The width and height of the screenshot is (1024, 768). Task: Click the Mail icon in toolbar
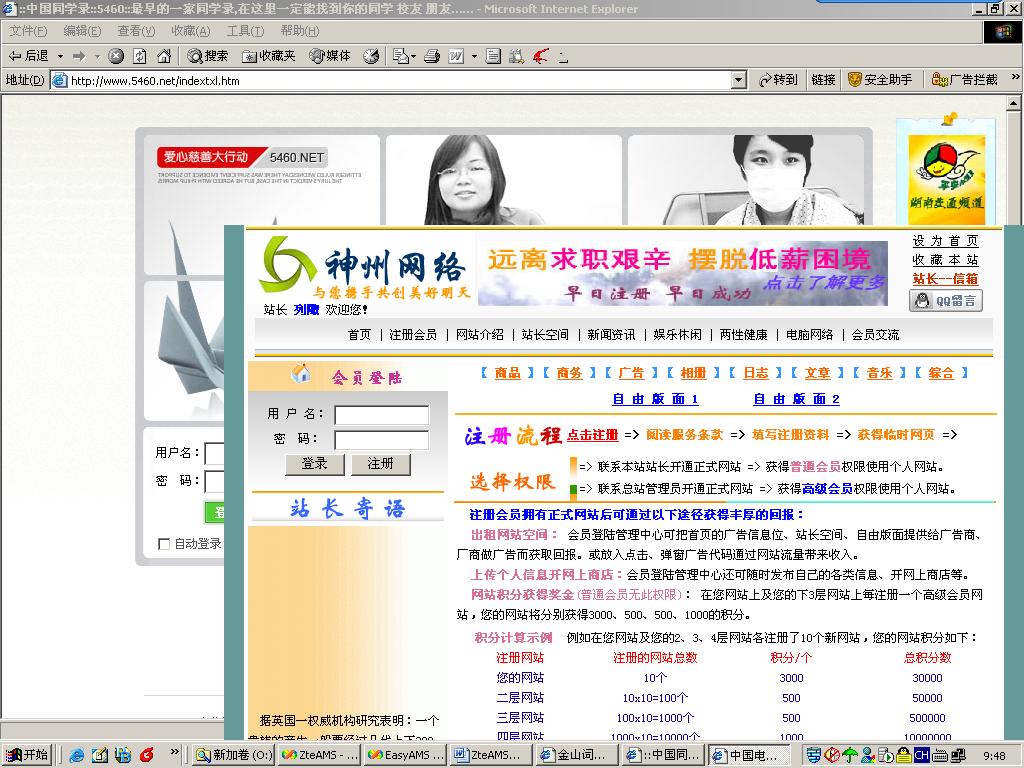click(400, 56)
